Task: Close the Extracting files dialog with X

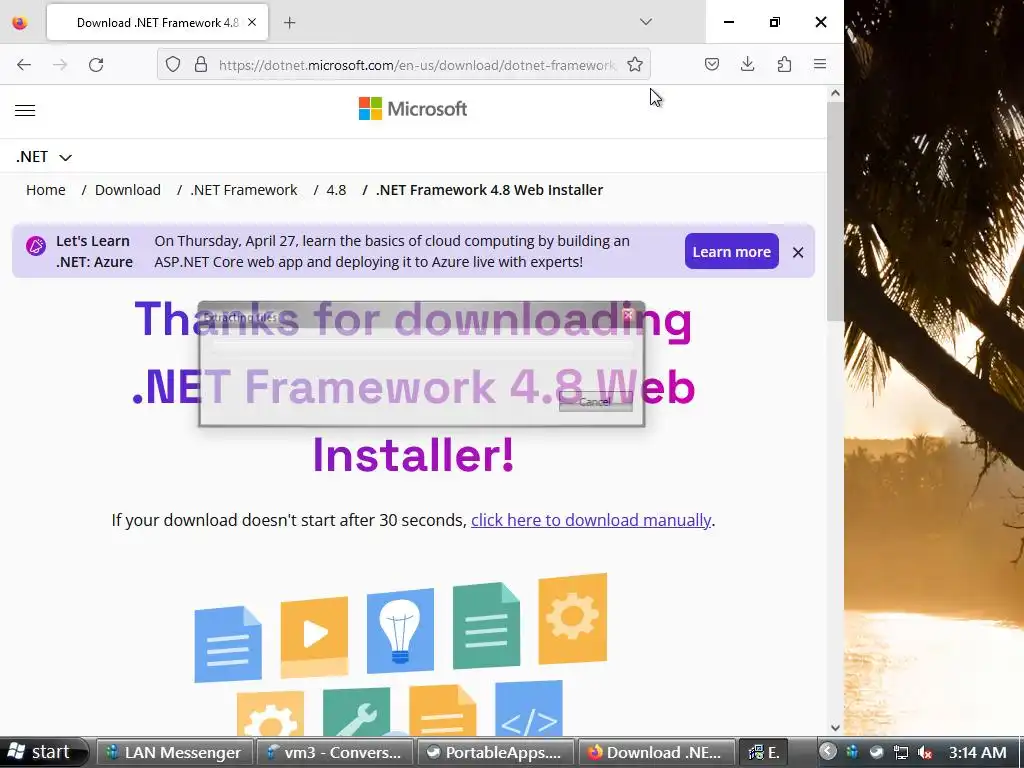Action: pyautogui.click(x=628, y=315)
